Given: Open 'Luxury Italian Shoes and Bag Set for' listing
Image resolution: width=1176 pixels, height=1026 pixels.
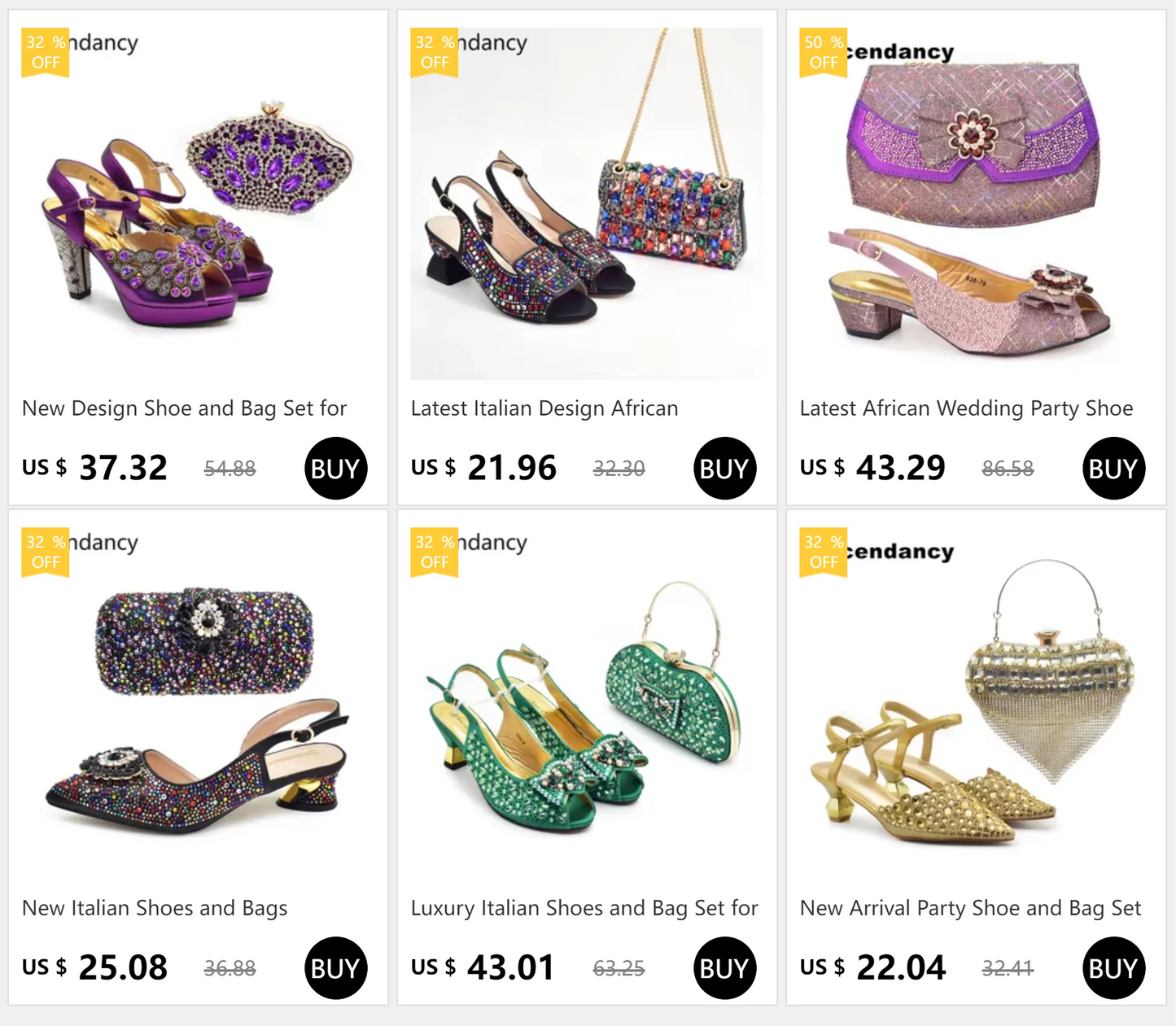Looking at the screenshot, I should point(585,908).
